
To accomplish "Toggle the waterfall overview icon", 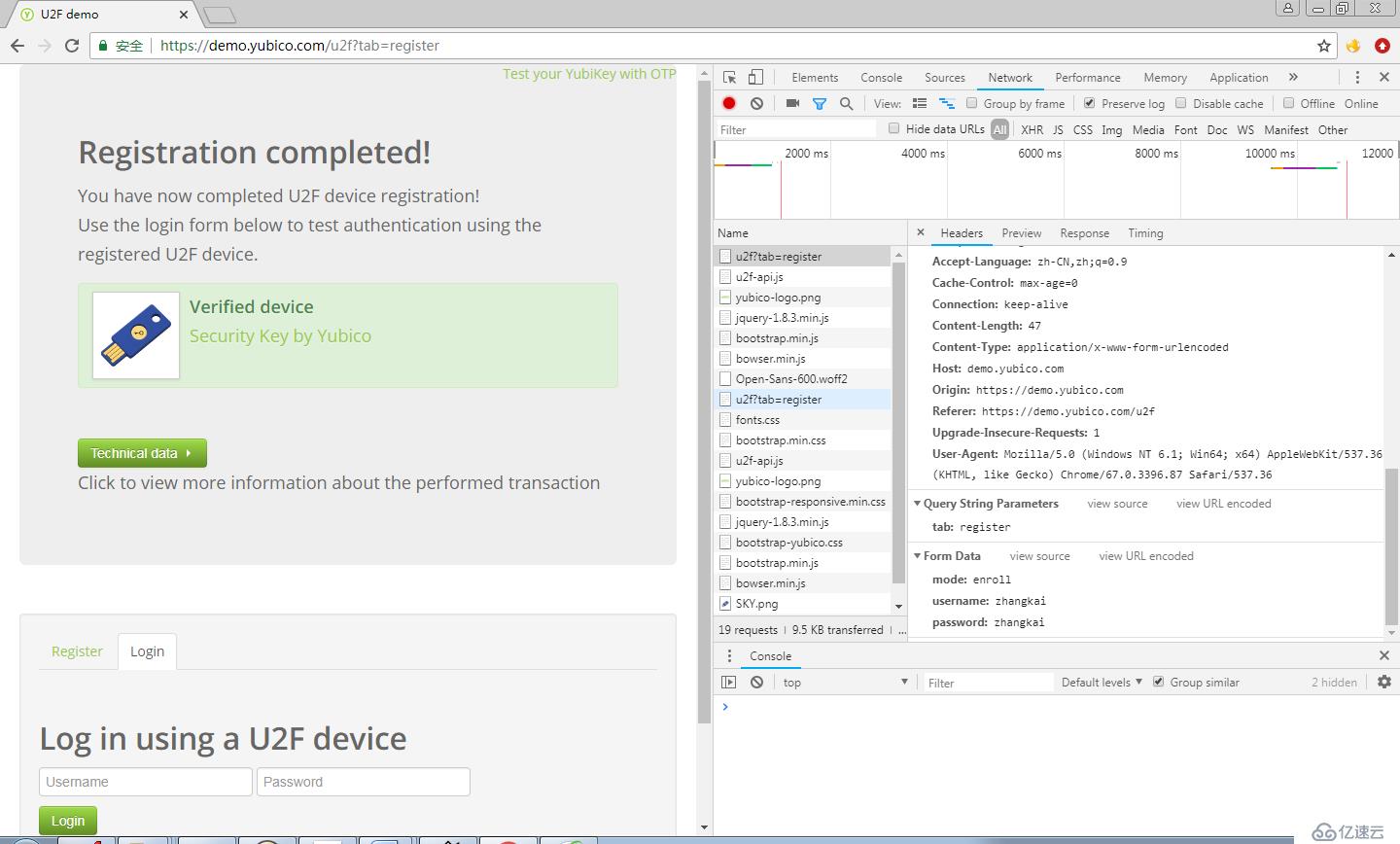I will click(947, 103).
